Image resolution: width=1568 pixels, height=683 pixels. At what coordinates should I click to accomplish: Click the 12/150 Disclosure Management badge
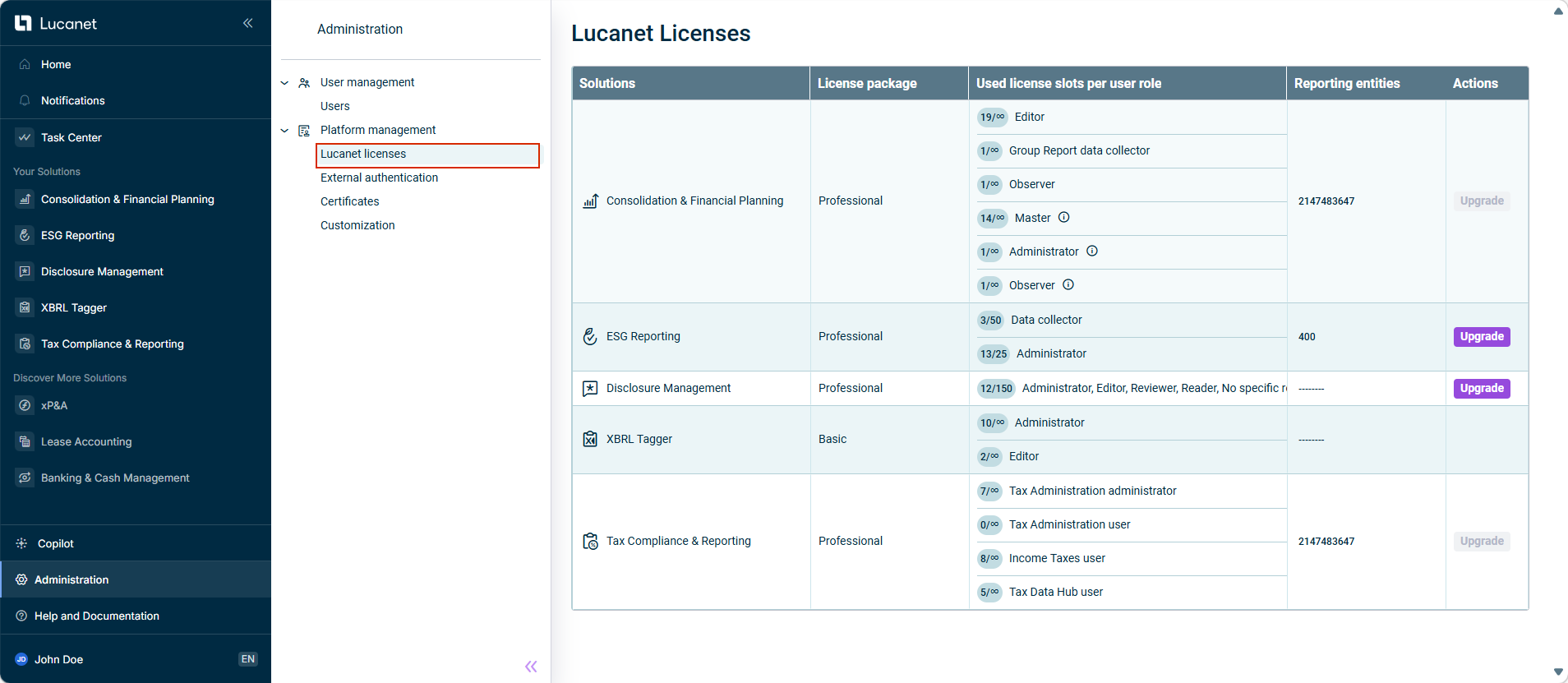click(x=996, y=388)
